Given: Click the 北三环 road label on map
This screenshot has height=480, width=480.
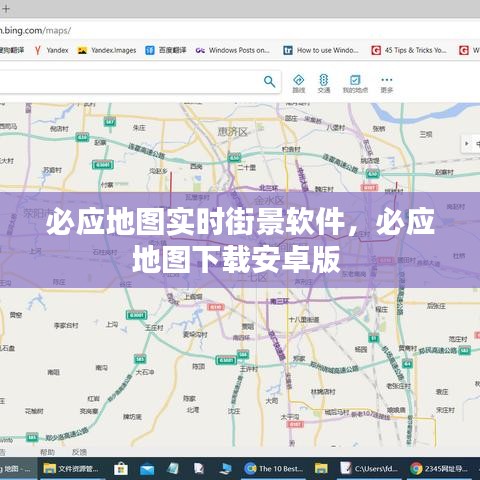Looking at the screenshot, I should click(269, 188).
